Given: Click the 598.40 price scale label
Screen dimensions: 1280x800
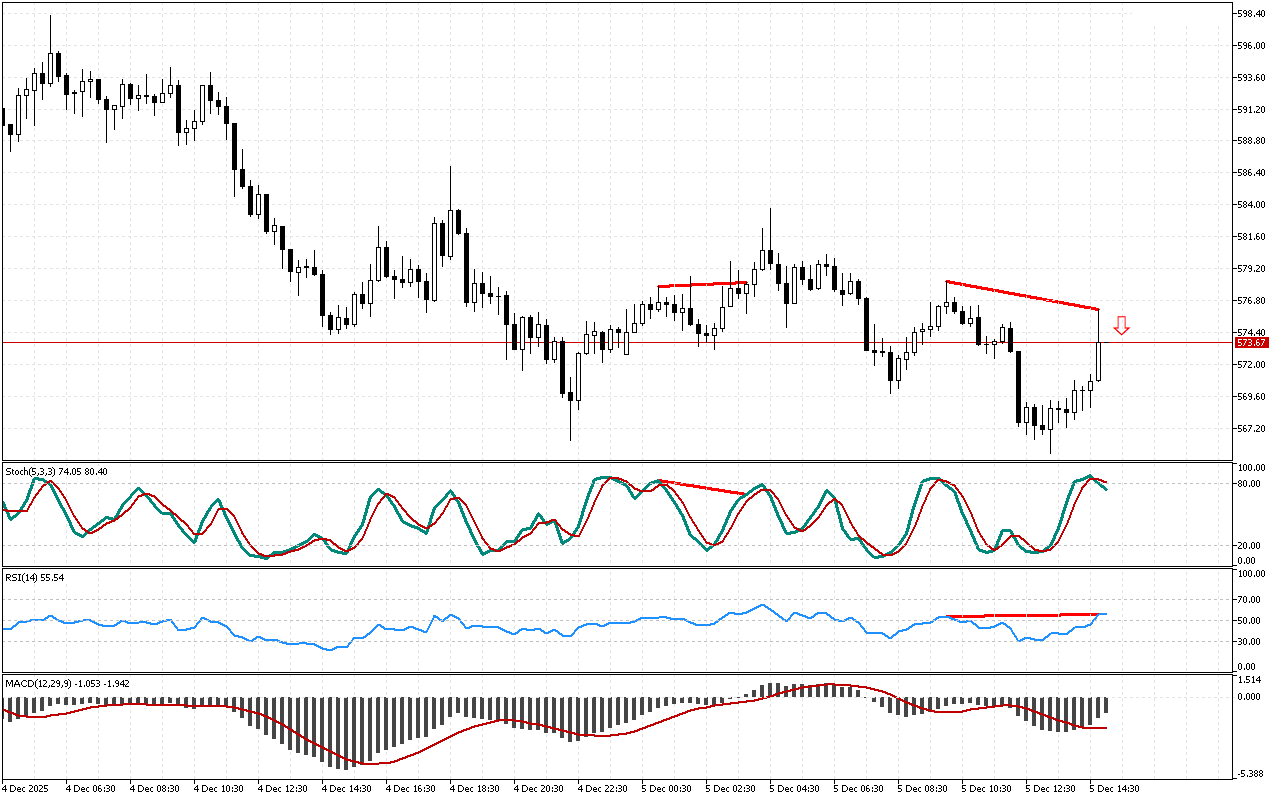Looking at the screenshot, I should pyautogui.click(x=1251, y=14).
